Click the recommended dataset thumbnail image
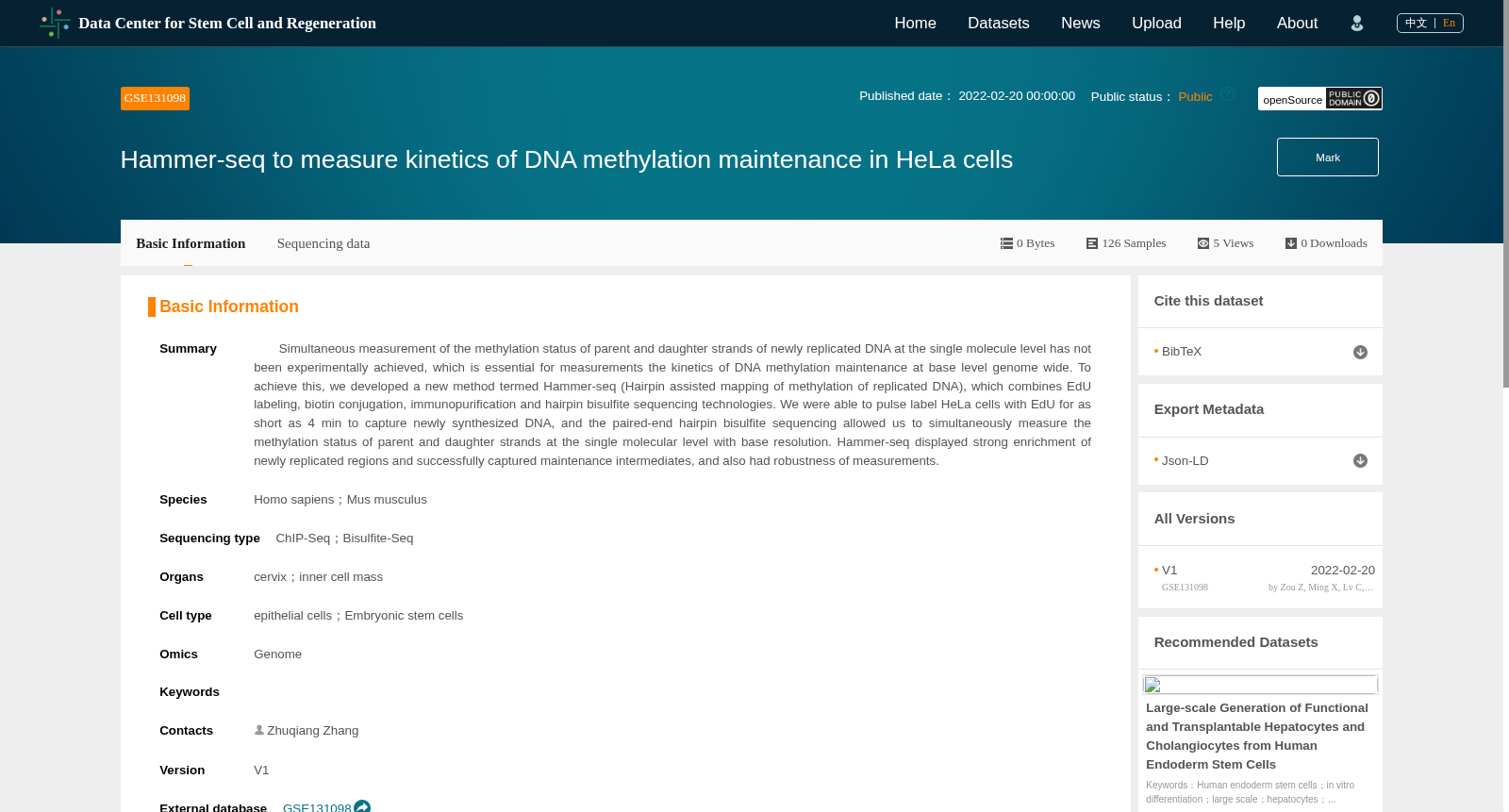Viewport: 1509px width, 812px height. pos(1260,685)
